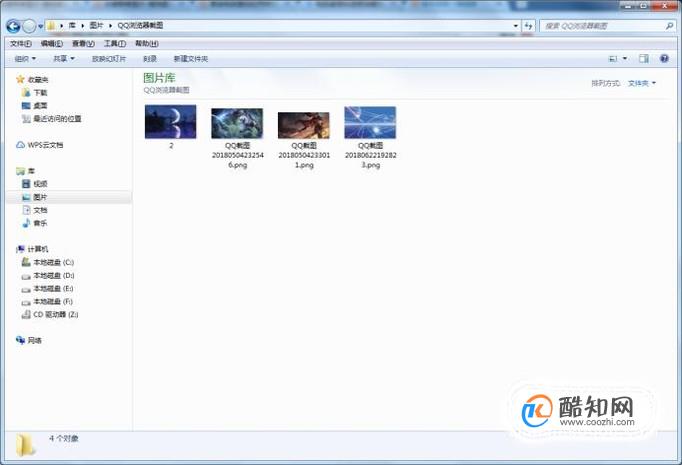Click the folder icon in details pane
682x465 pixels.
(x=26, y=445)
